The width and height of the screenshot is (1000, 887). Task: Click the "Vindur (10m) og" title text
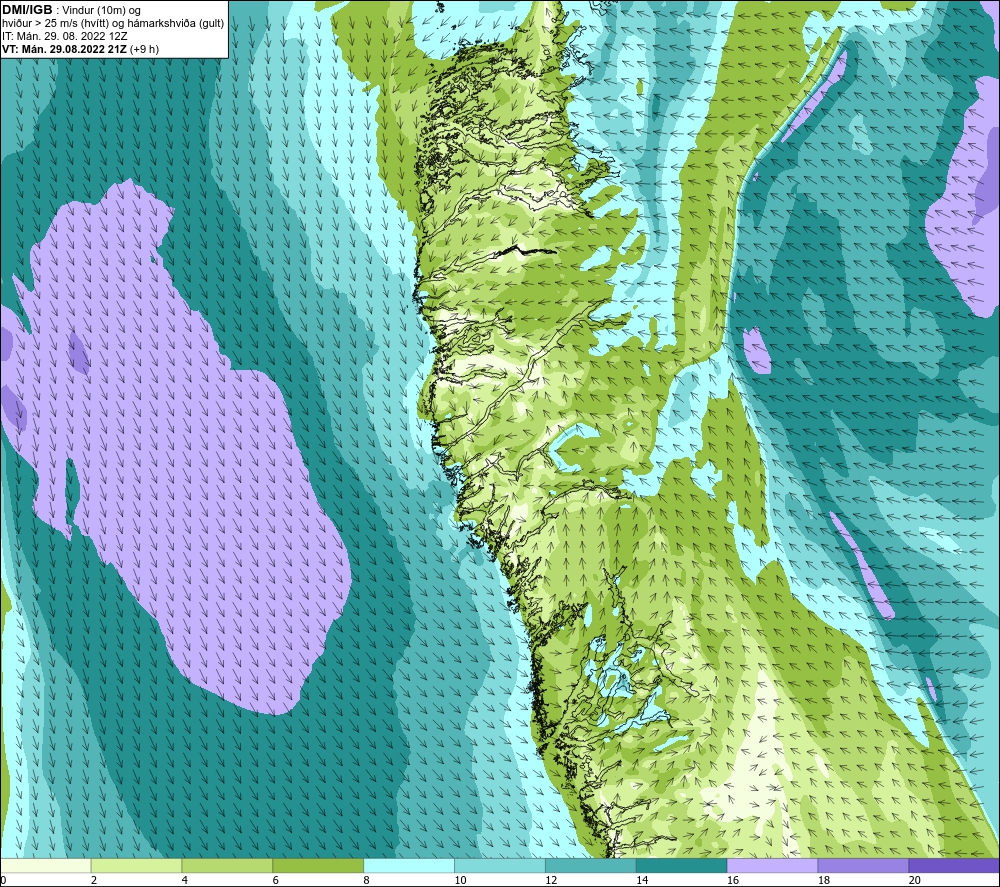(x=103, y=11)
